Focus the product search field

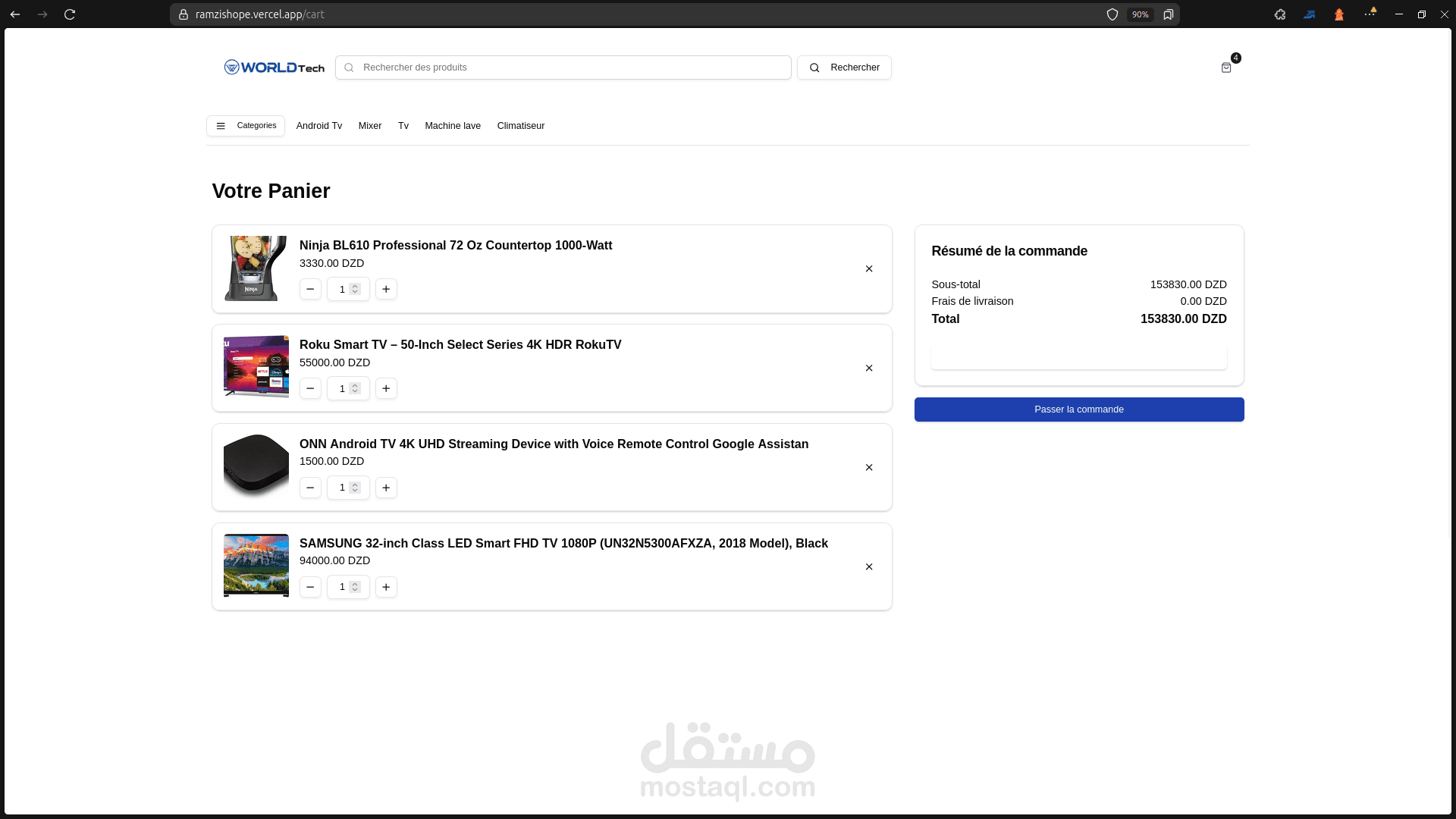click(x=563, y=67)
